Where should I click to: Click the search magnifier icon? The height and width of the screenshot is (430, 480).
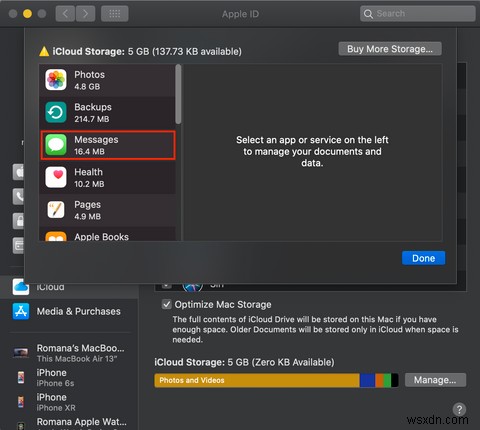368,14
